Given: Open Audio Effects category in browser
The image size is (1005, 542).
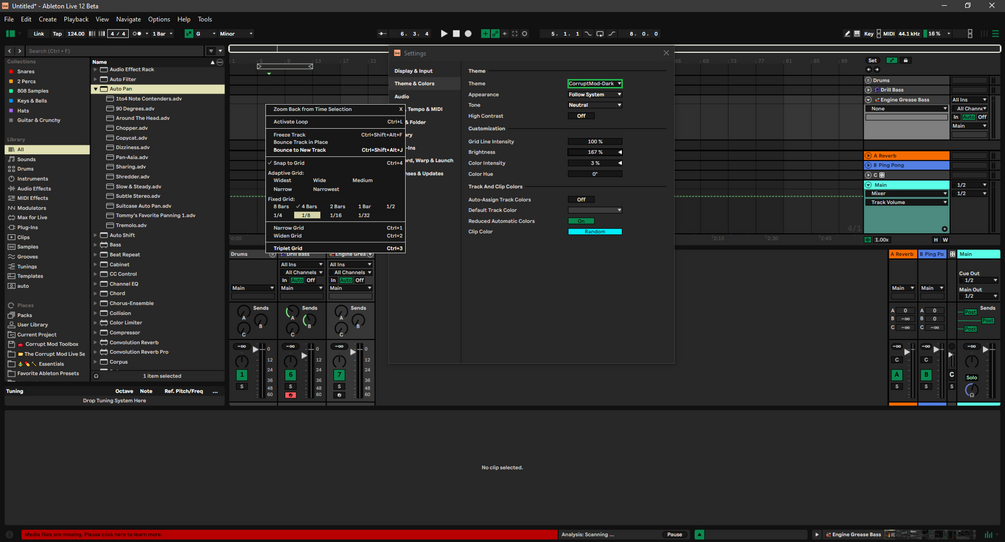Looking at the screenshot, I should 34,189.
